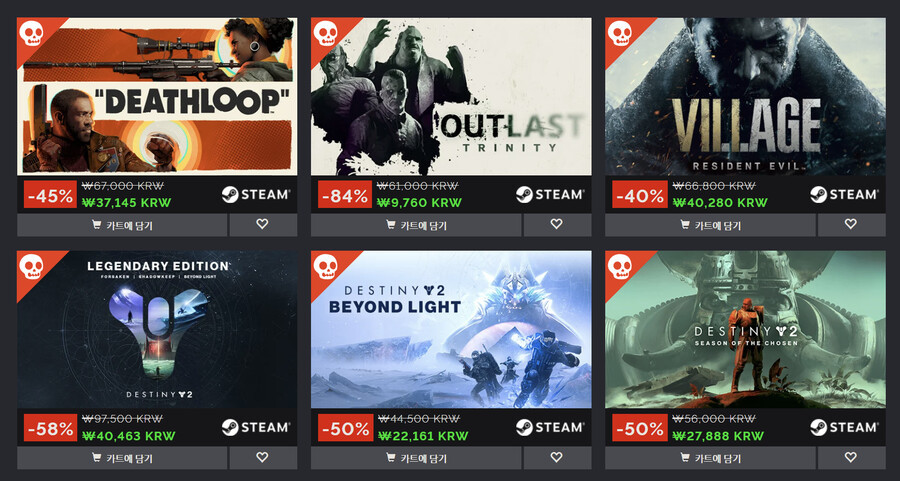900x481 pixels.
Task: Add Outlast Trinity to cart
Action: tap(416, 225)
